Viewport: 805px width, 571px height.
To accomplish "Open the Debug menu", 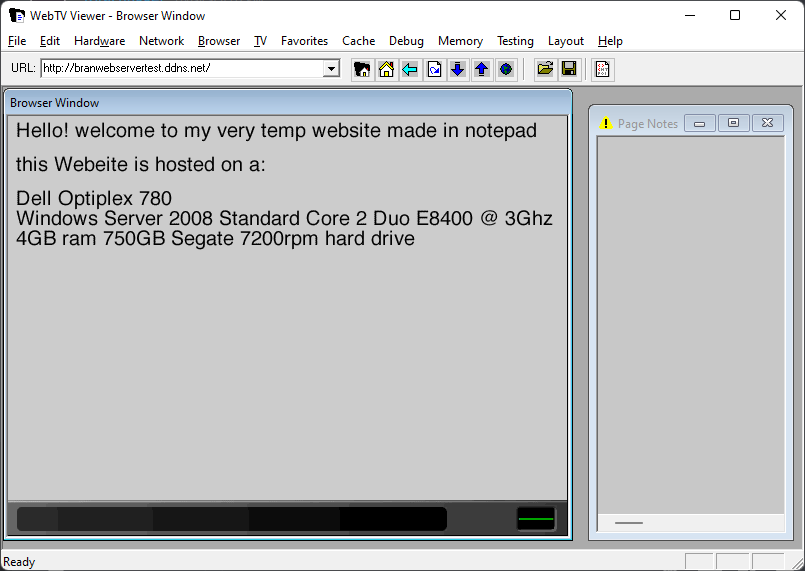I will [406, 41].
